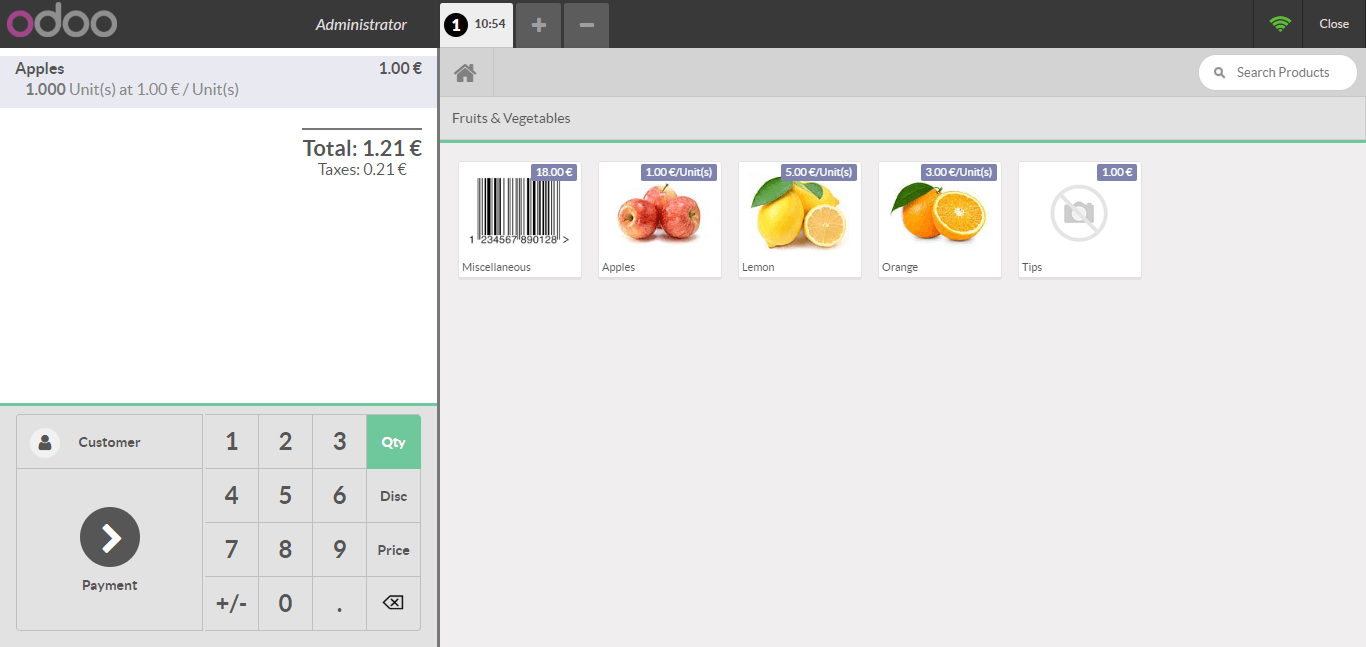The height and width of the screenshot is (647, 1366).
Task: Select the order tab showing 10:54
Action: (476, 24)
